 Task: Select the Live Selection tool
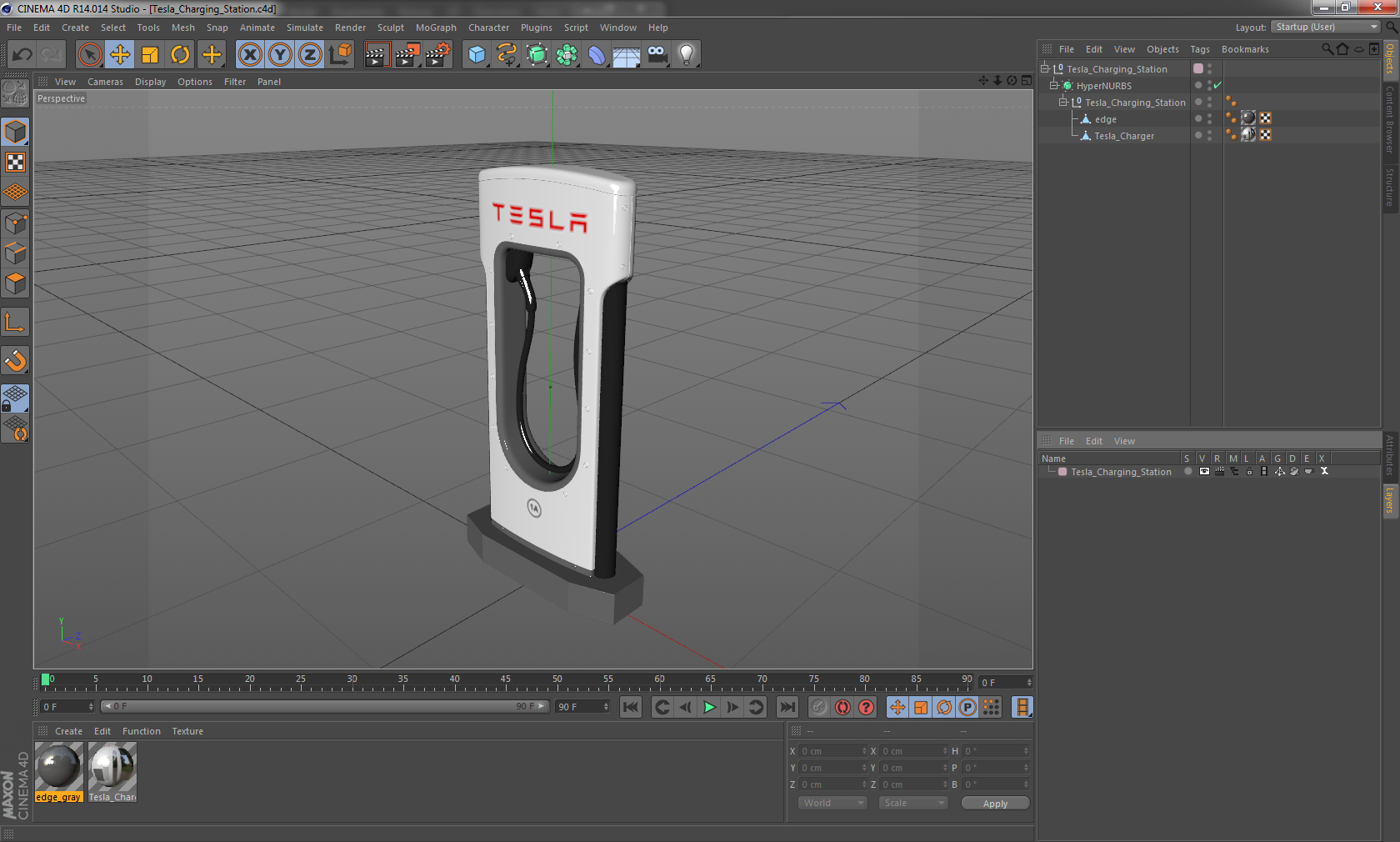[89, 55]
